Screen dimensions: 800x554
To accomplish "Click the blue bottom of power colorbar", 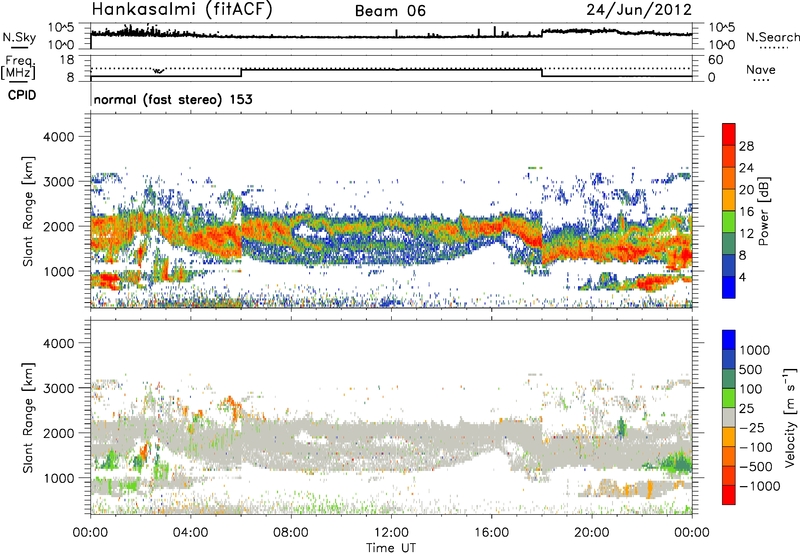I will click(x=729, y=288).
